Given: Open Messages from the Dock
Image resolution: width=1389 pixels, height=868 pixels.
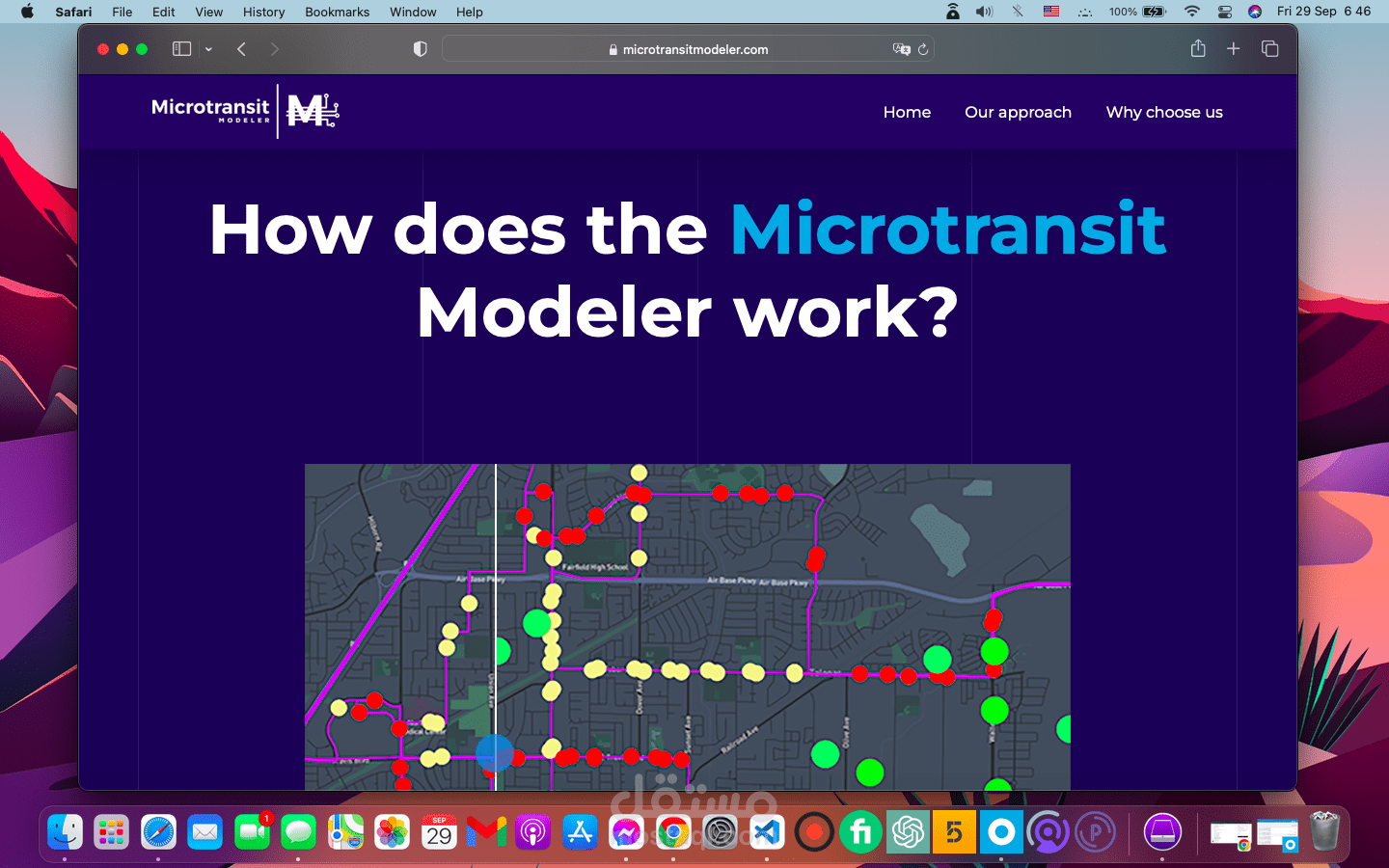Looking at the screenshot, I should tap(299, 831).
